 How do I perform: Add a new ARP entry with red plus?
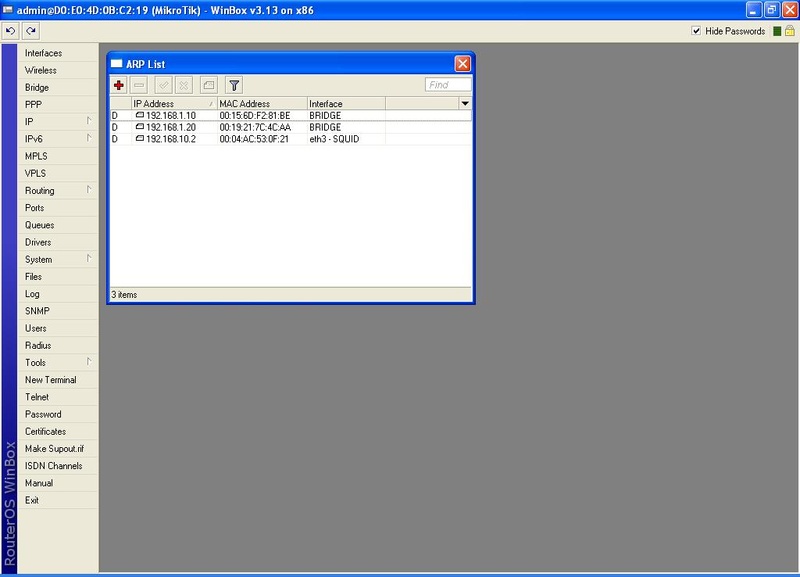click(119, 85)
